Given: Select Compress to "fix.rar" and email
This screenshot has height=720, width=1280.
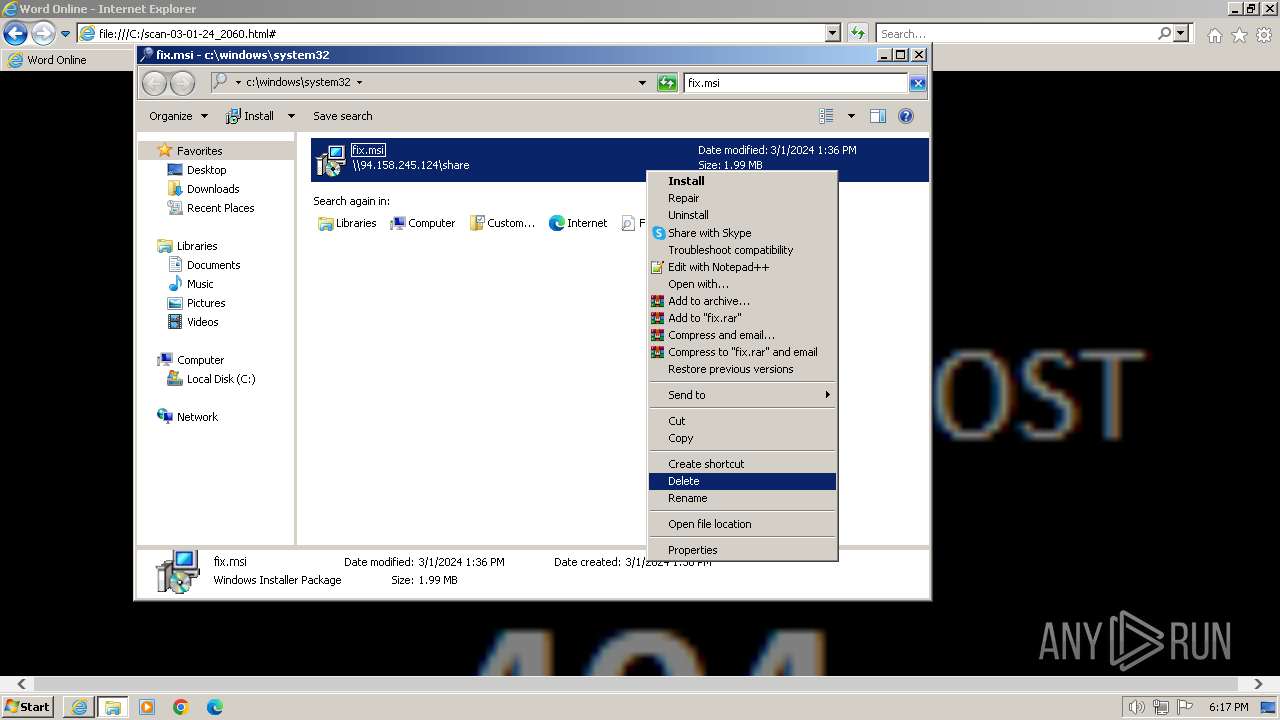Looking at the screenshot, I should 742,352.
